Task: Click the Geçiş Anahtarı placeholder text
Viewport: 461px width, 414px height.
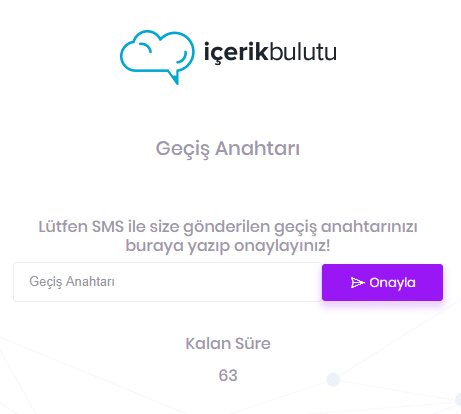Action: (72, 282)
